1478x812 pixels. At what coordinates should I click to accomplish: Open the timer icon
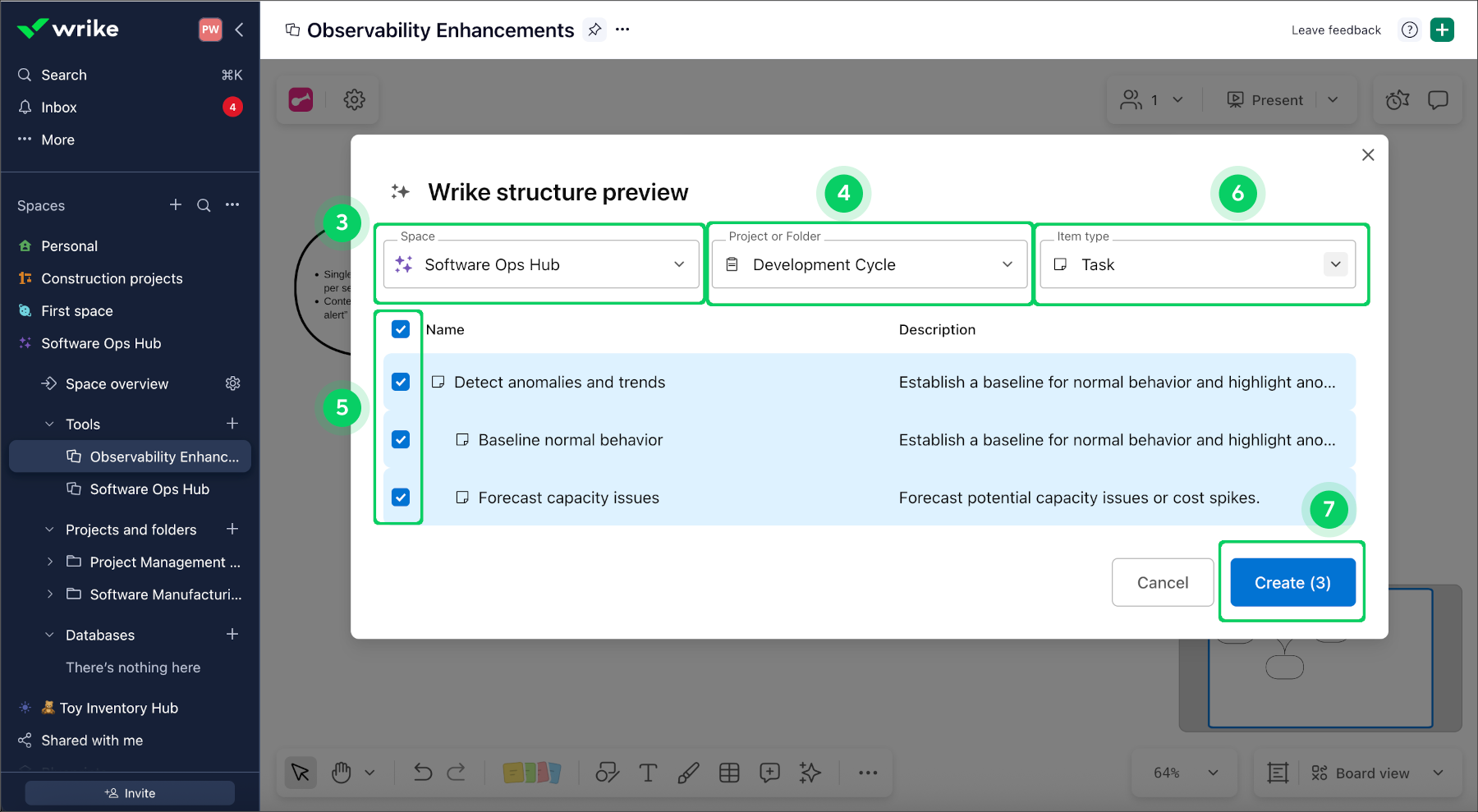1398,100
